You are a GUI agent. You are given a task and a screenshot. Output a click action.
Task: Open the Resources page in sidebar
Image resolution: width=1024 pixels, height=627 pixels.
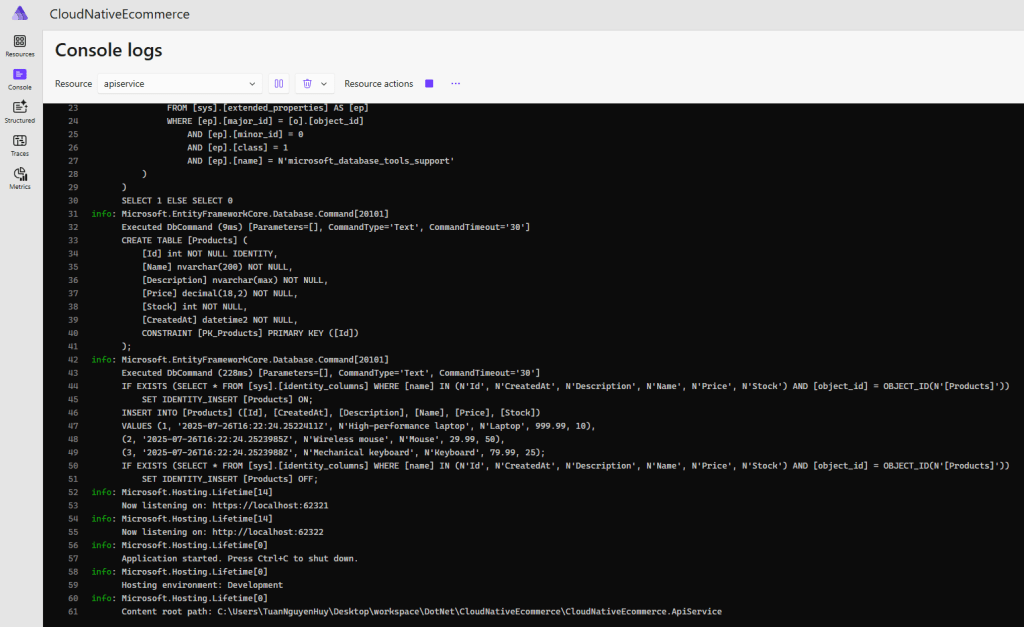pyautogui.click(x=20, y=45)
